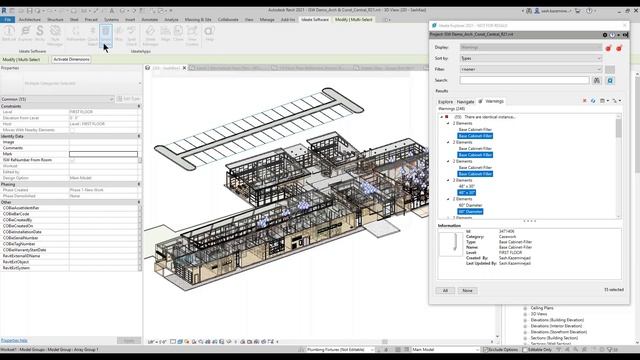Collapse the Constraints properties section

[x=139, y=106]
